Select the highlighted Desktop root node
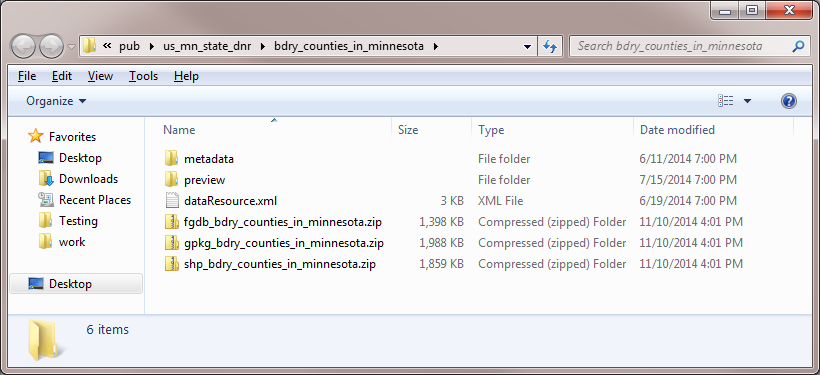 point(76,284)
